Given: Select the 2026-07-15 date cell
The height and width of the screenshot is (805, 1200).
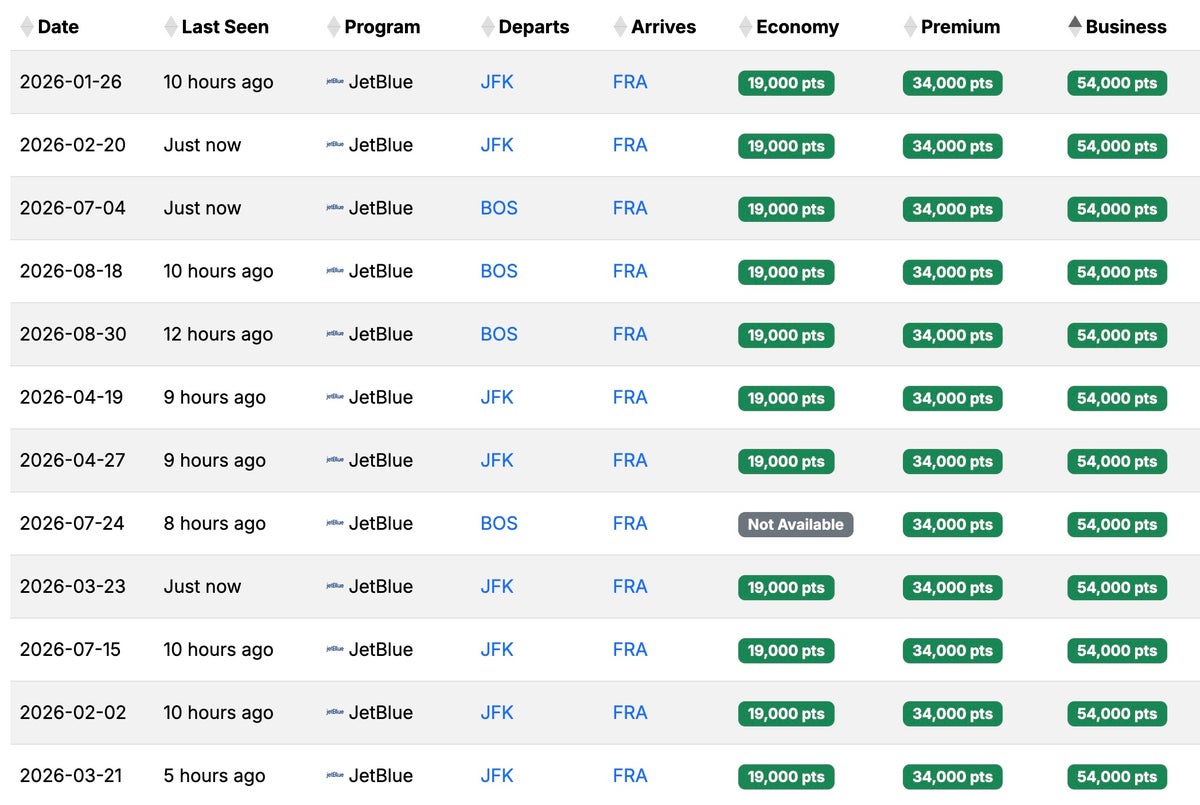Looking at the screenshot, I should point(70,650).
